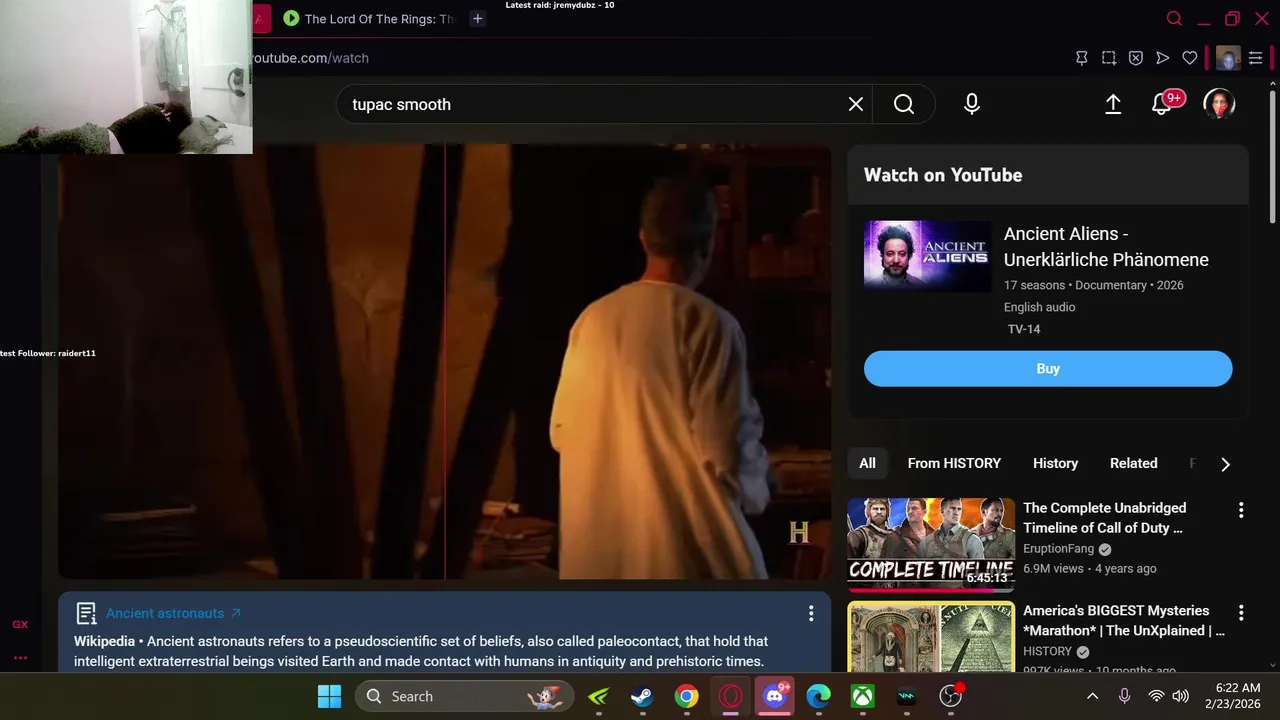The height and width of the screenshot is (720, 1280).
Task: Open OBS Studio from taskbar
Action: tap(951, 696)
